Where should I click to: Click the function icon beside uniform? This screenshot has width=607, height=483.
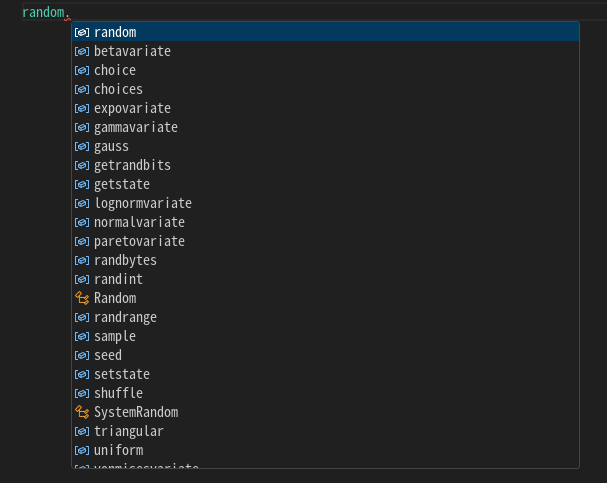click(82, 450)
